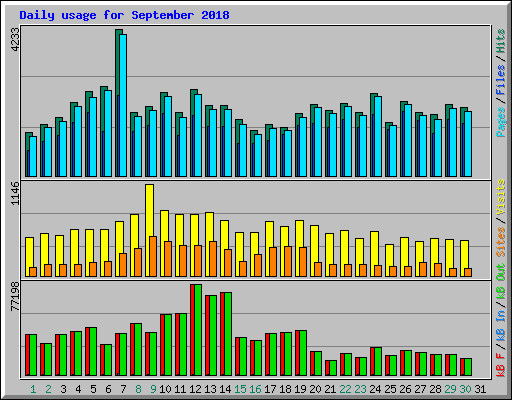Click the 77198 axis value
This screenshot has width=512, height=400.
click(15, 296)
